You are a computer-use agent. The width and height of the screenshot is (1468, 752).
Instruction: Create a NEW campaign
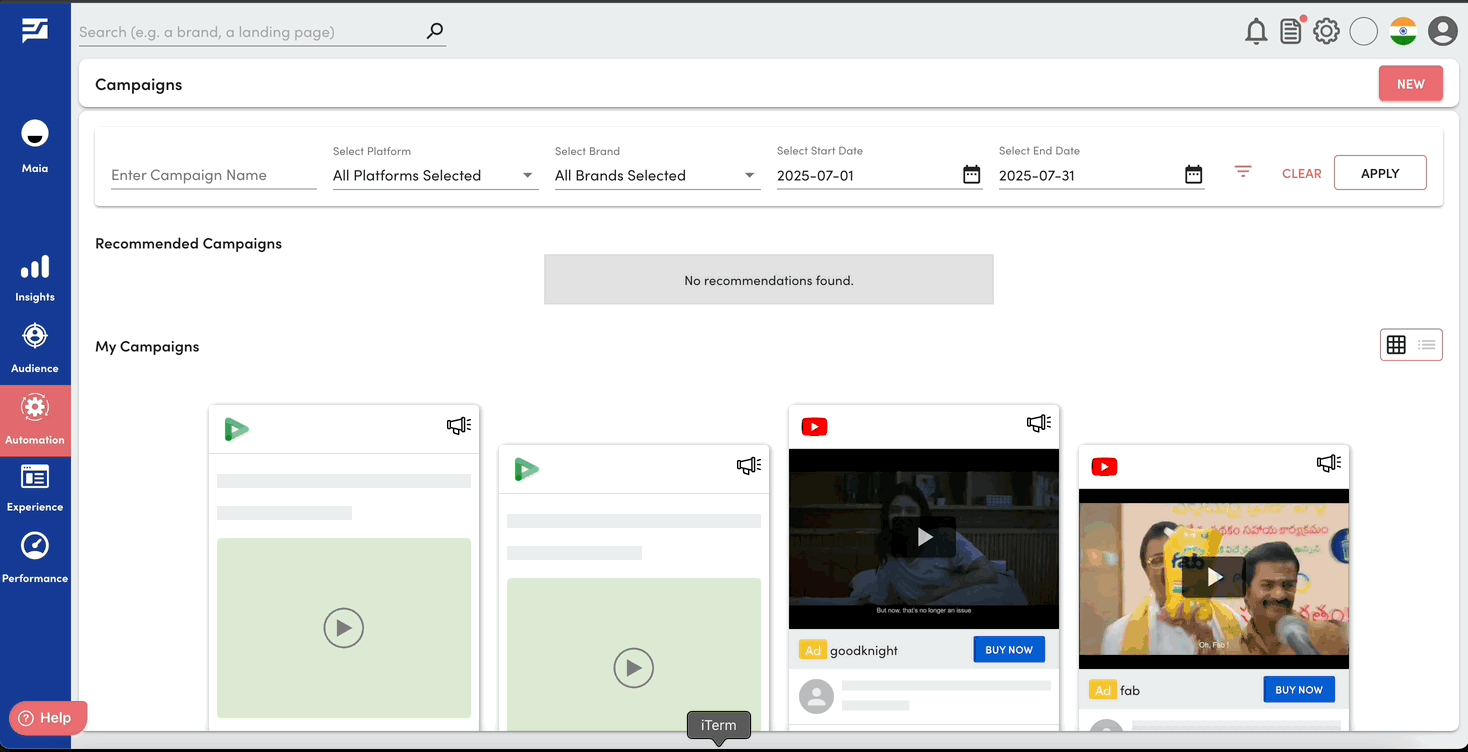[1411, 84]
